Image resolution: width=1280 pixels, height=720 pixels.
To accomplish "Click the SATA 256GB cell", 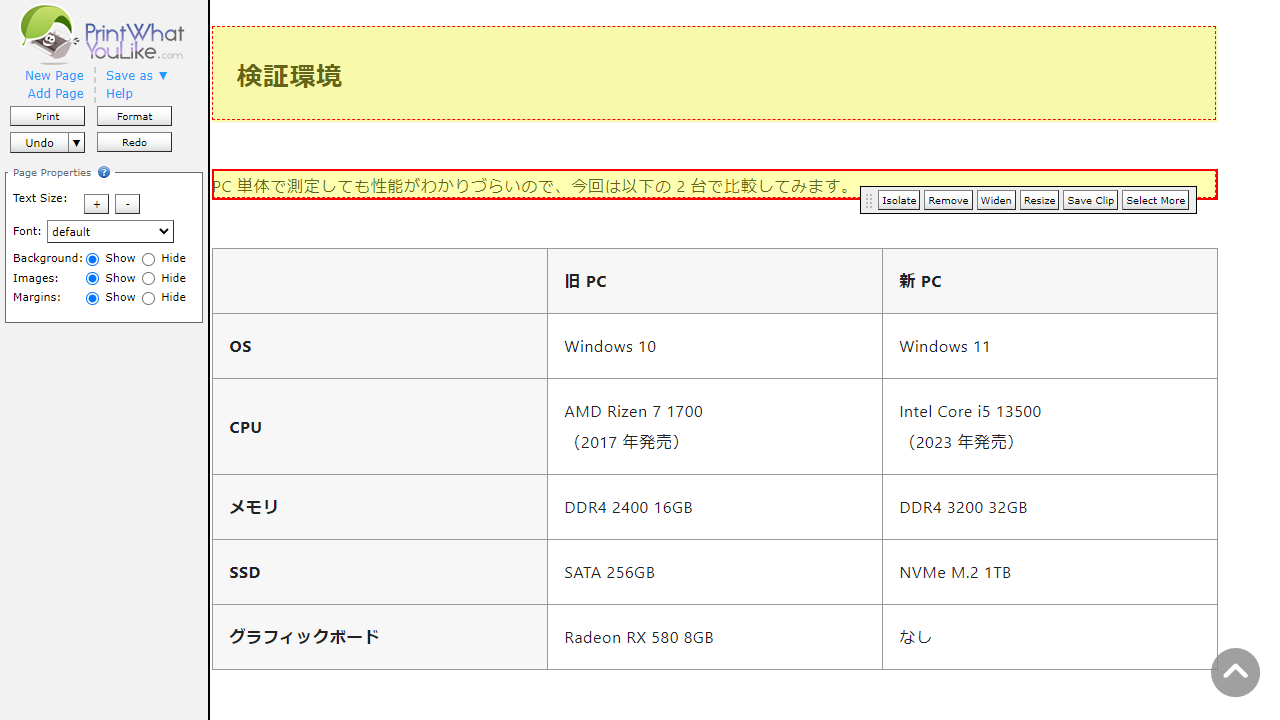I will (715, 572).
